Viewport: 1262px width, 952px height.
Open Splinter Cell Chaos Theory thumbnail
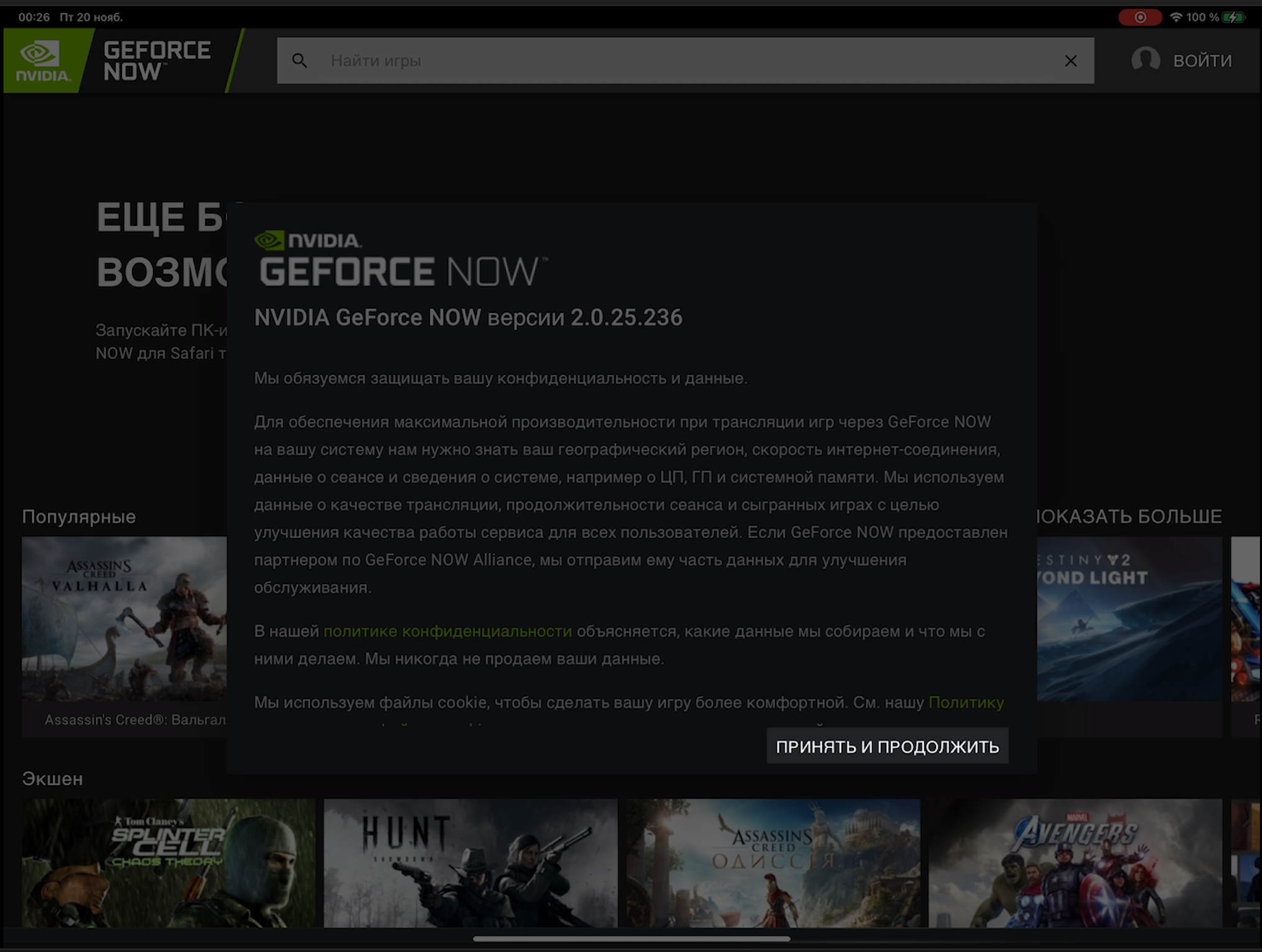click(169, 863)
